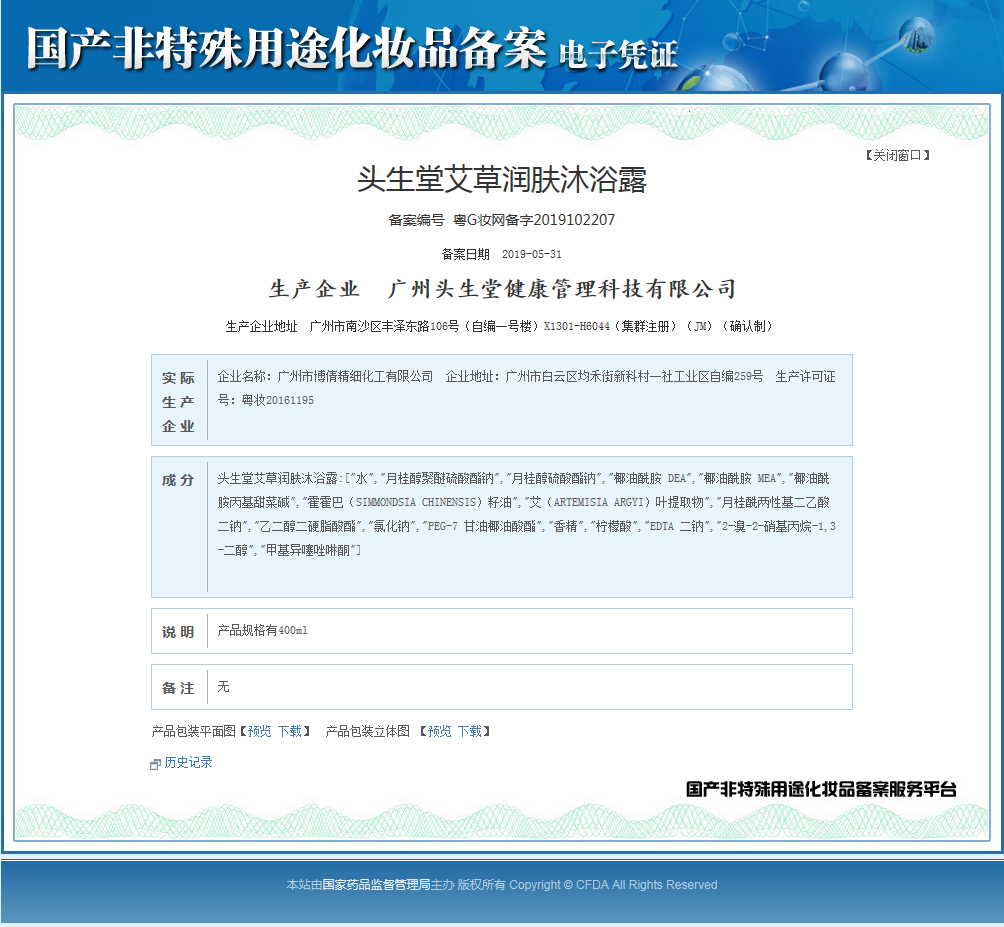Click the 历史记录 popup icon
Viewport: 1004px width, 927px height.
click(155, 764)
